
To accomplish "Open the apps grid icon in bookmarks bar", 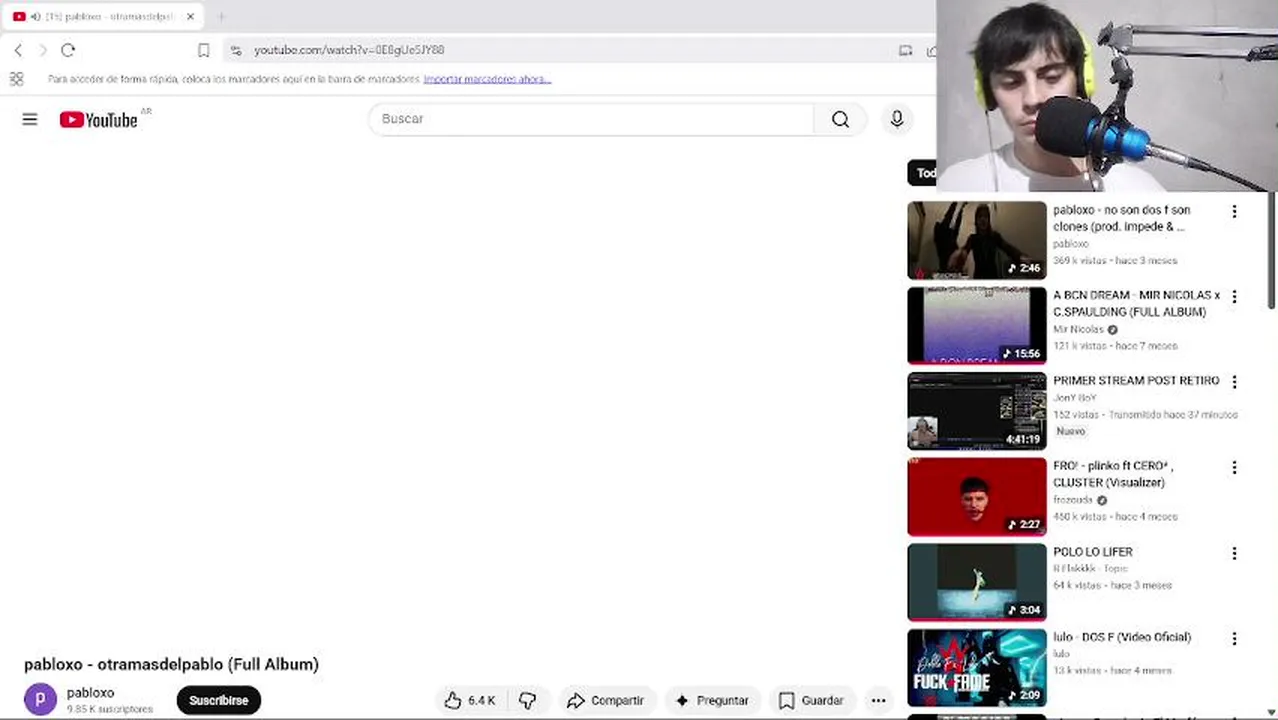I will pos(16,79).
